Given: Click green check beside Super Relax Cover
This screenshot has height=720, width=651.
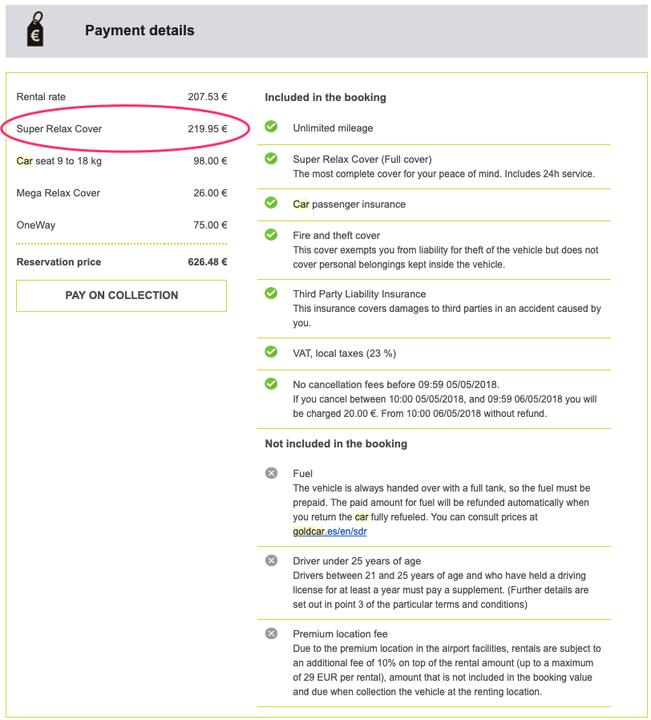Looking at the screenshot, I should click(271, 159).
